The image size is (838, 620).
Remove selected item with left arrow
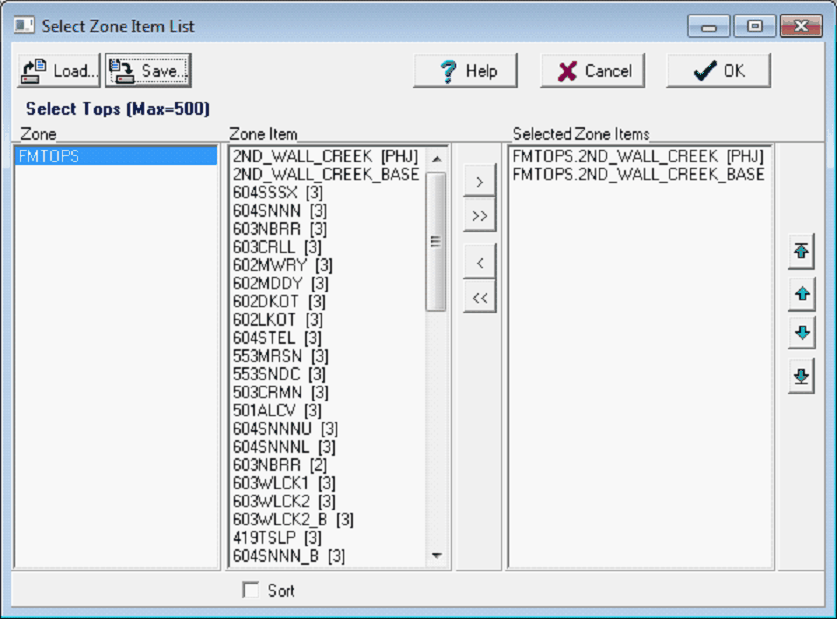tap(480, 263)
